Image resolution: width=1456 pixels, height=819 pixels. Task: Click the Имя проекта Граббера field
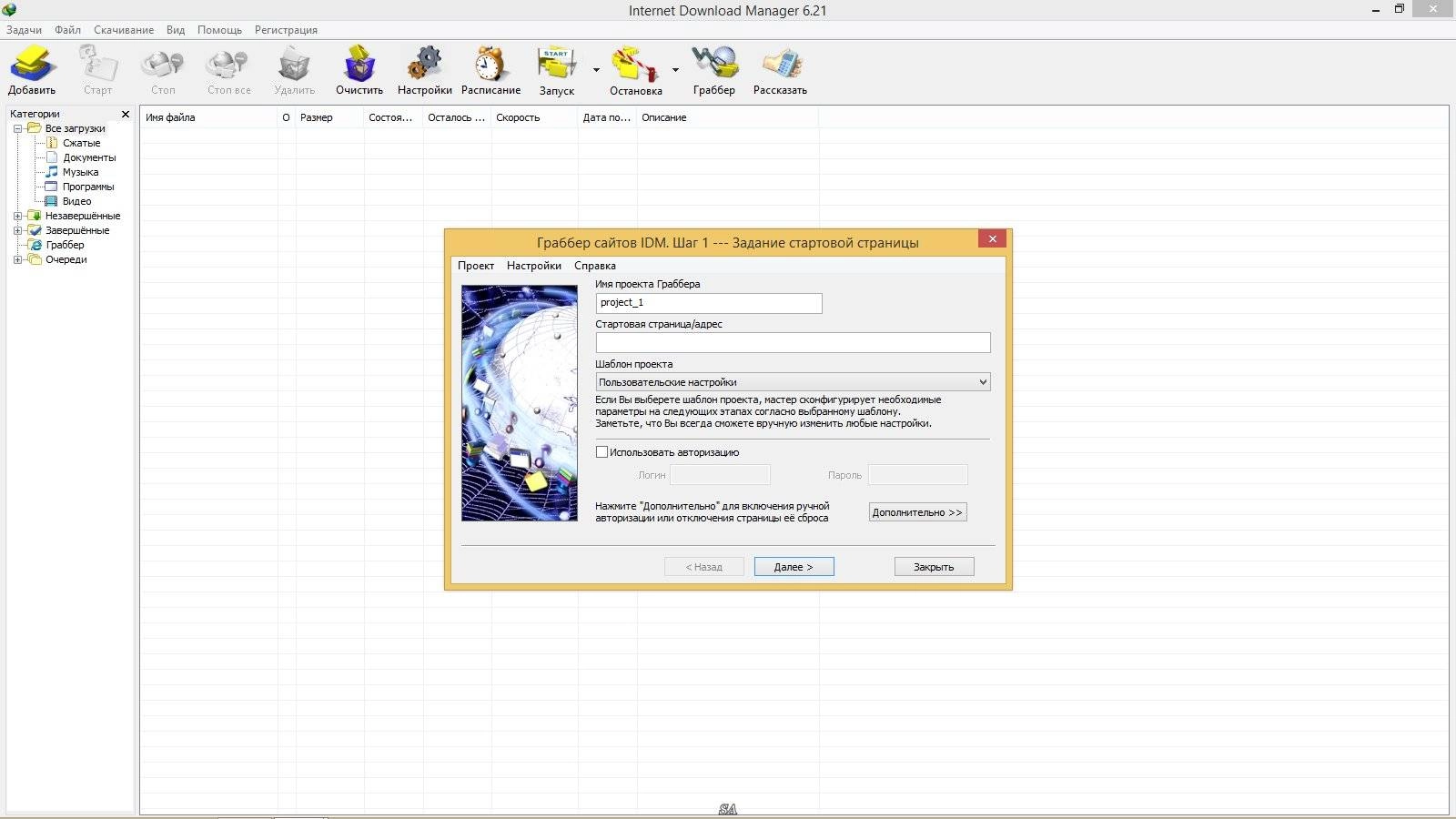(x=709, y=303)
